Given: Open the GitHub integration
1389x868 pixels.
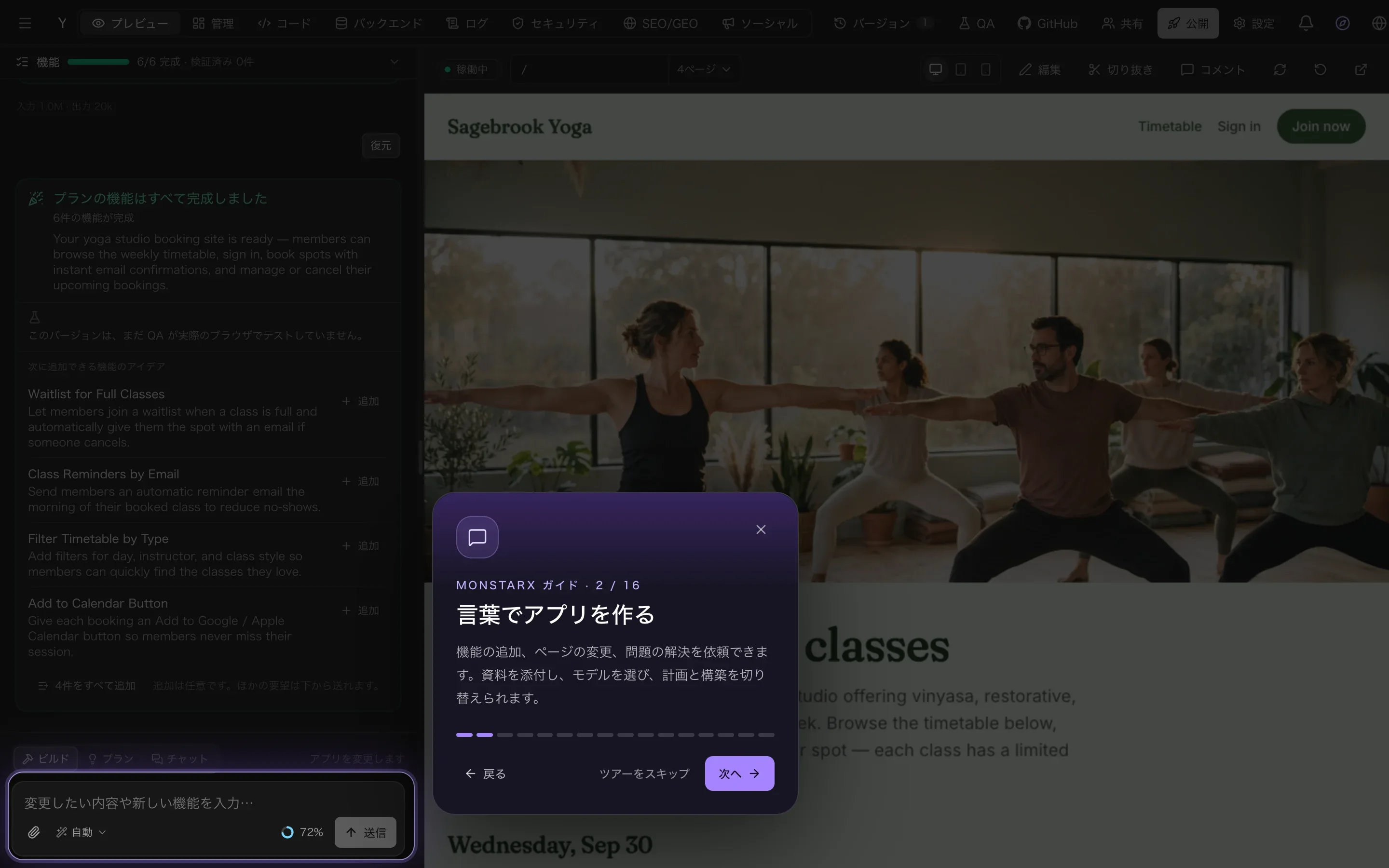Looking at the screenshot, I should point(1048,23).
